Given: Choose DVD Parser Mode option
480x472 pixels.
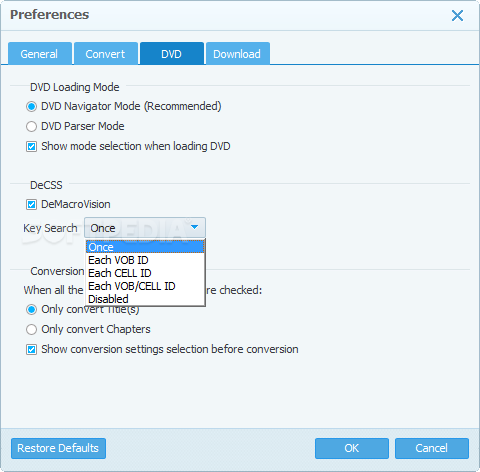Looking at the screenshot, I should click(x=31, y=127).
